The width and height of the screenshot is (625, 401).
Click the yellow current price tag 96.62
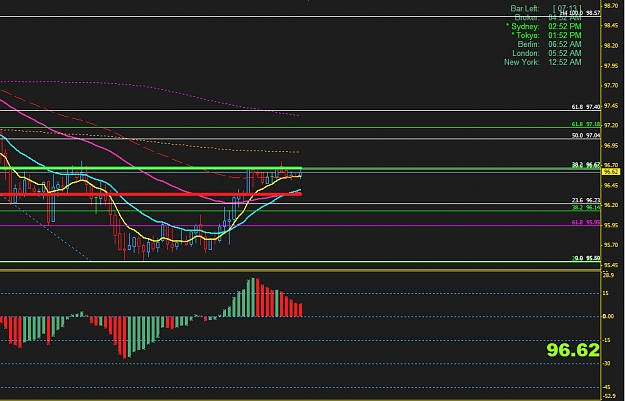click(611, 172)
